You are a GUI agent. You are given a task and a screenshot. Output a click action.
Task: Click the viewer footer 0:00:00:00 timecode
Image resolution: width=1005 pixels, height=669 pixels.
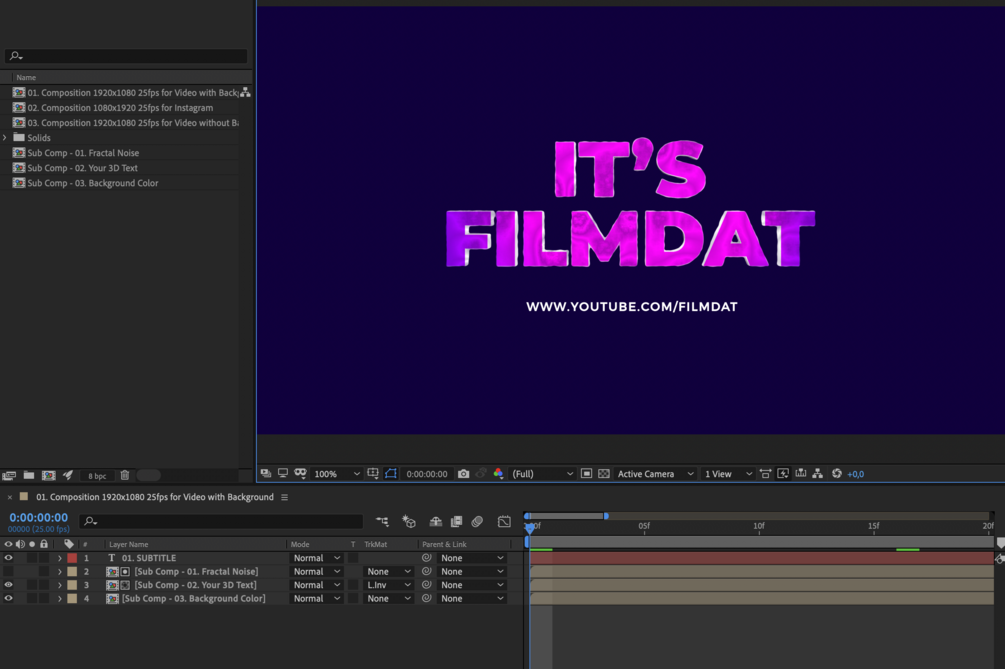[427, 474]
